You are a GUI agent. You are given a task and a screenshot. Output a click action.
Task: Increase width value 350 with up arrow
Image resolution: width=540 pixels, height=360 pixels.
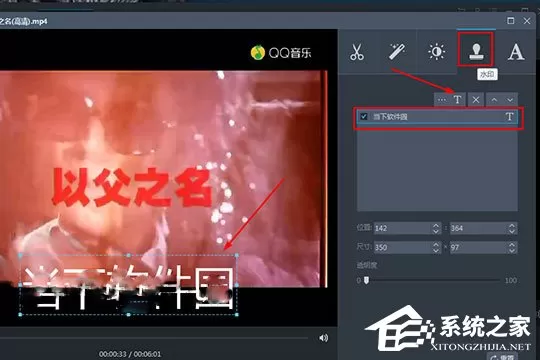[436, 245]
